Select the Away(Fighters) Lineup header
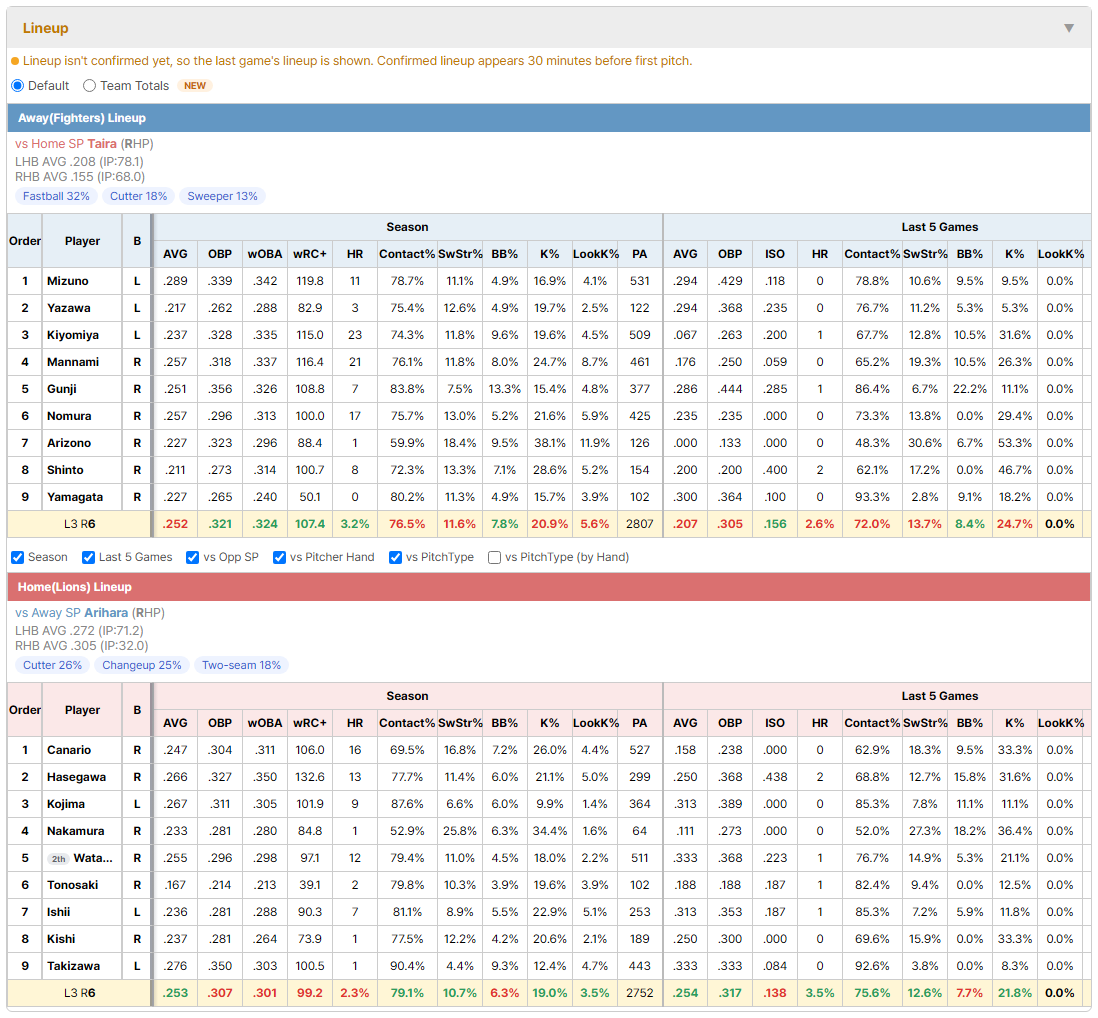This screenshot has height=1018, width=1098. [549, 118]
